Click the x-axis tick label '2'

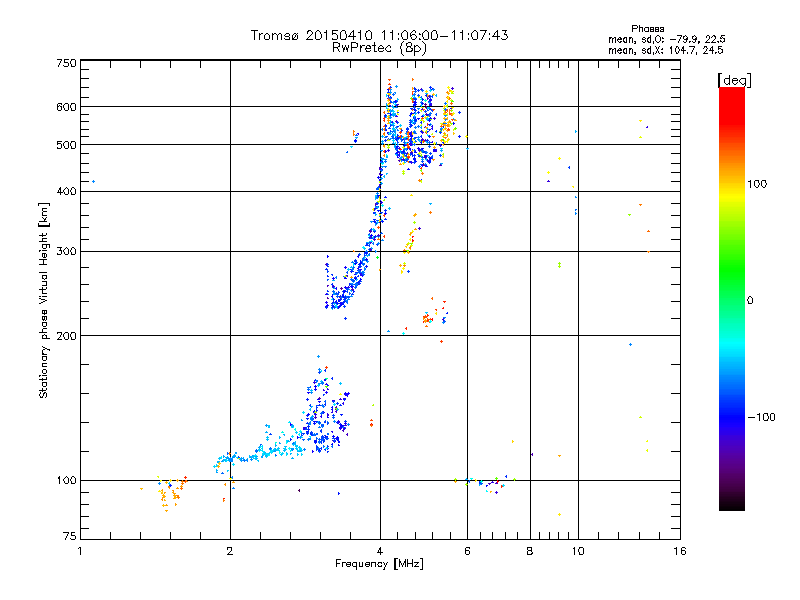pyautogui.click(x=230, y=551)
